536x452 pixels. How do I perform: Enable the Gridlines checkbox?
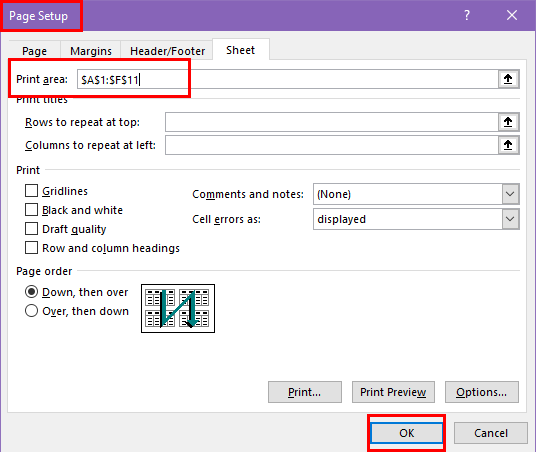[31, 191]
